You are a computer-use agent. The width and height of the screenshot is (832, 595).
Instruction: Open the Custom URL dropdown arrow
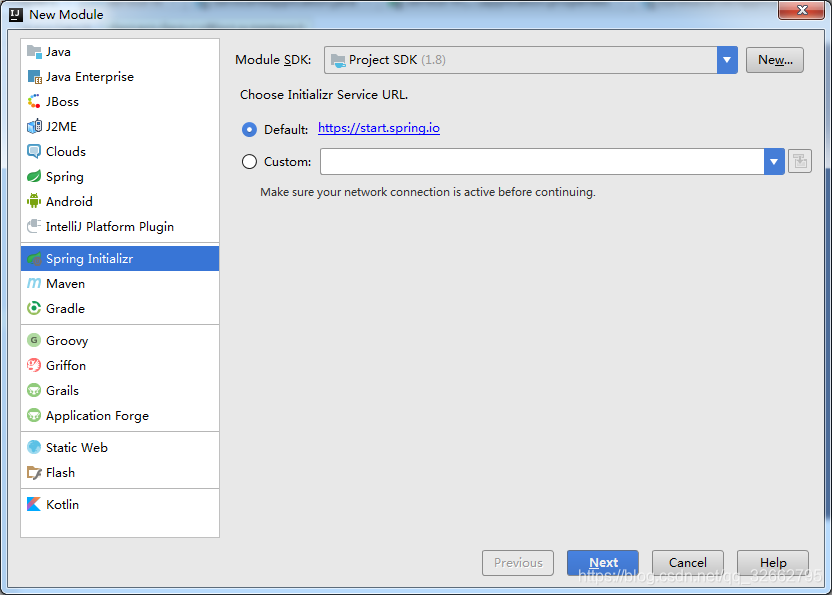tap(774, 161)
